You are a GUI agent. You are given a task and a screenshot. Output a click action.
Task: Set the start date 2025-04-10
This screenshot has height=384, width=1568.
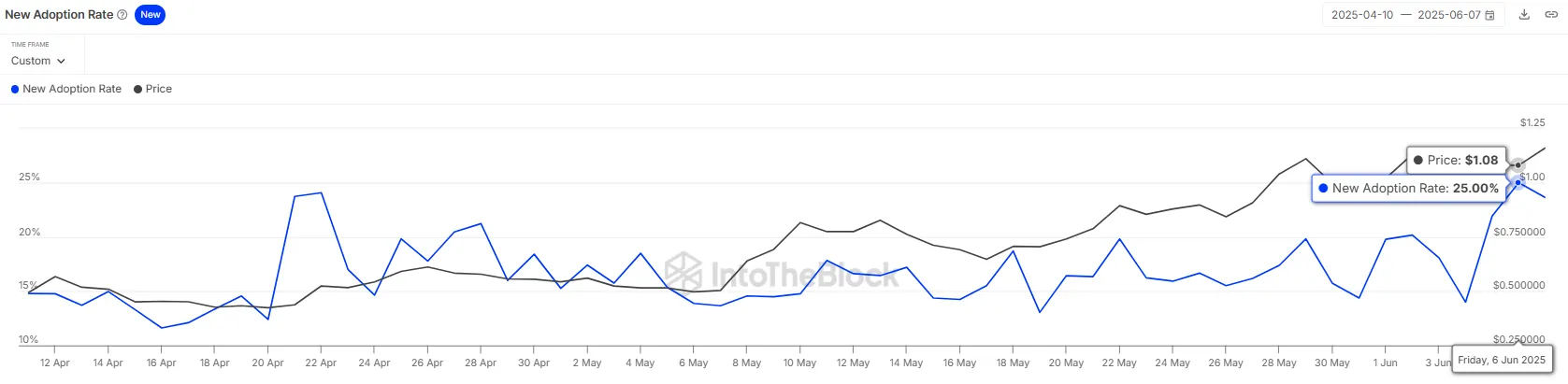click(1361, 15)
